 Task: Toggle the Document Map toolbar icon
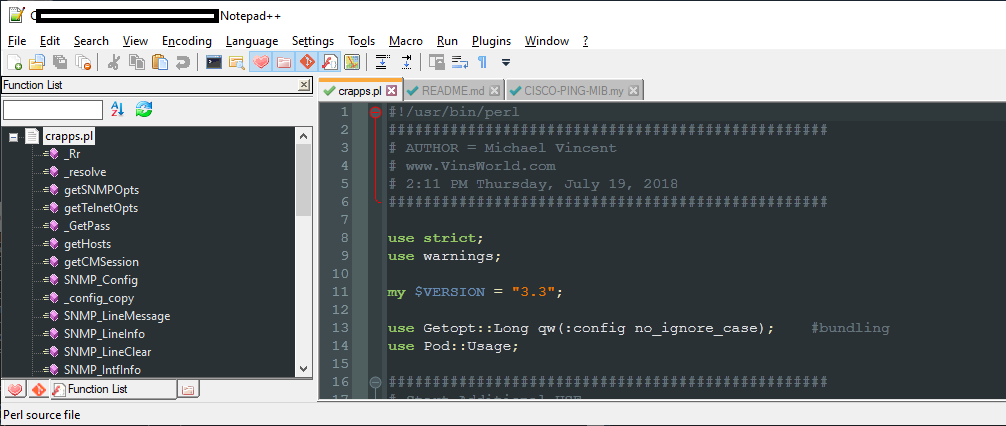click(x=352, y=62)
